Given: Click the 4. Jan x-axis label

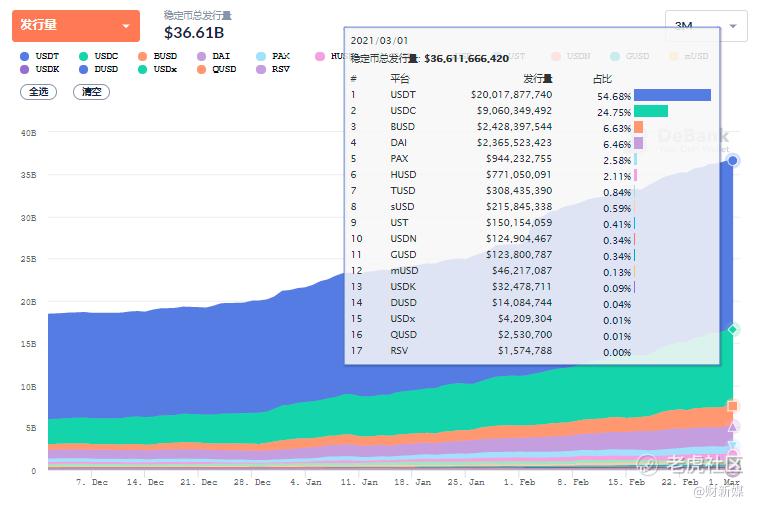Looking at the screenshot, I should (x=306, y=482).
